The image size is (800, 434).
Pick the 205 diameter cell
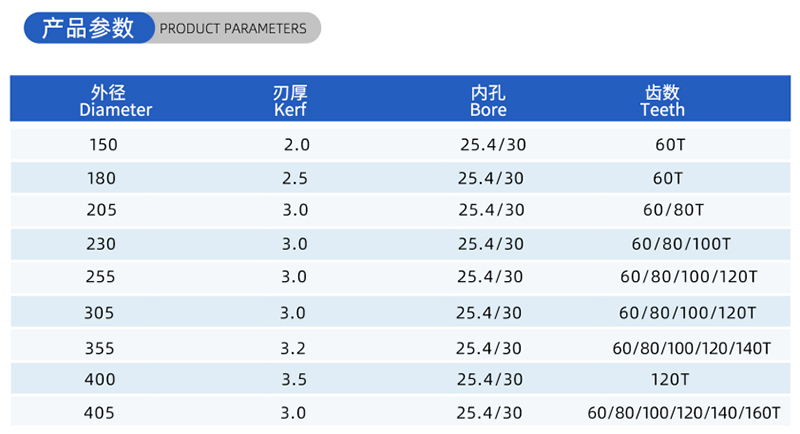[x=103, y=210]
